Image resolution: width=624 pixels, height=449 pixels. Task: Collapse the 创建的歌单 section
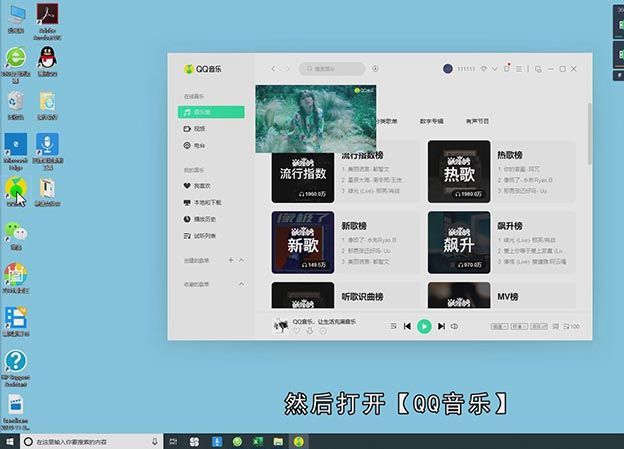242,260
